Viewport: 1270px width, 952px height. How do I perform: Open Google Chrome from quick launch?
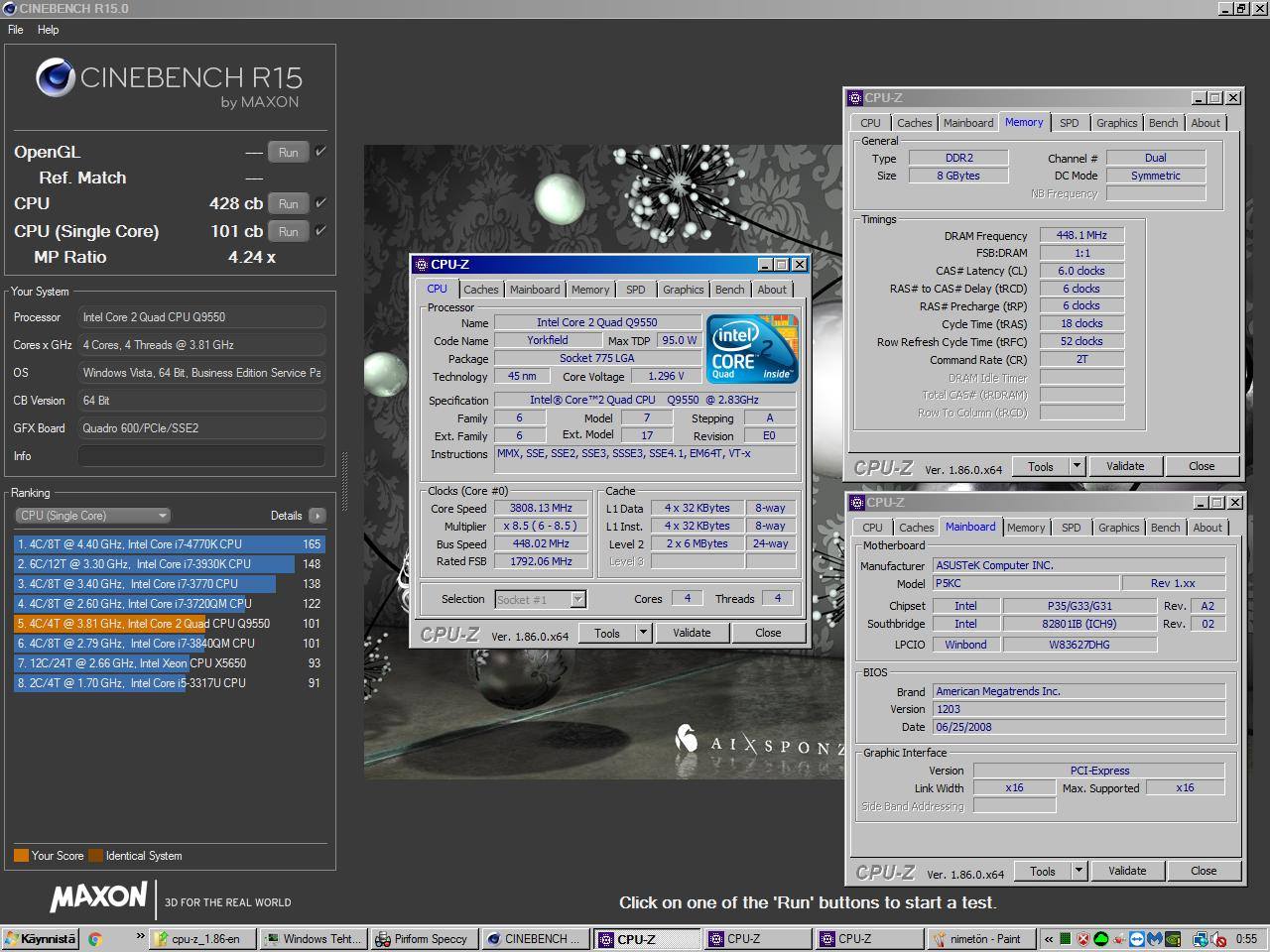95,939
